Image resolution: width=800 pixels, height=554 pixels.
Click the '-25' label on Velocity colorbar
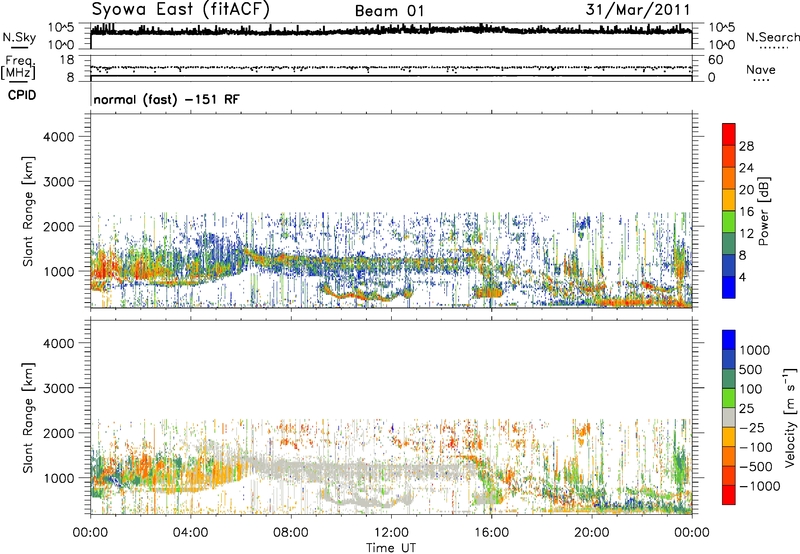(752, 427)
